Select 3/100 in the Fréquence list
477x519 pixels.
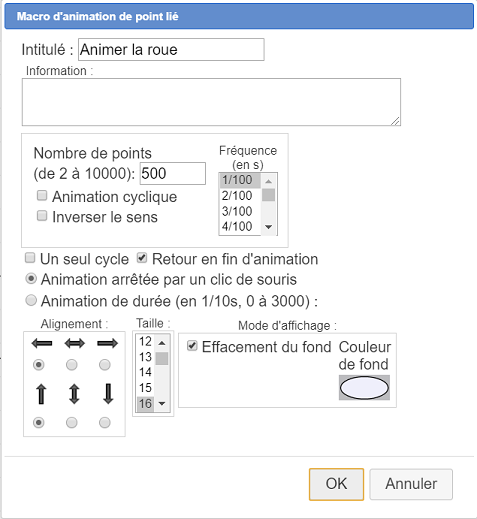[237, 211]
